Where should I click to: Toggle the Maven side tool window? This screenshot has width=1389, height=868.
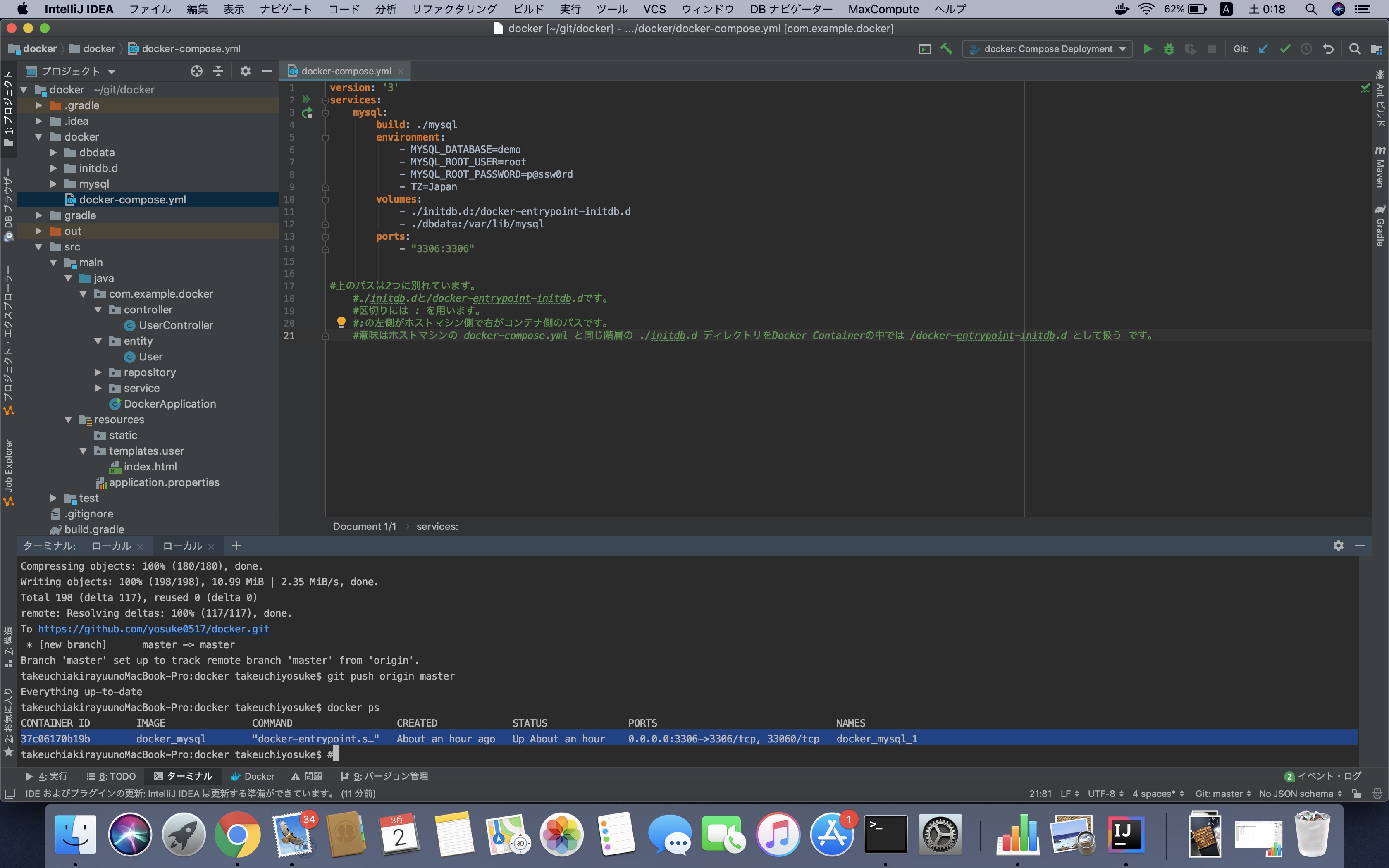1380,167
